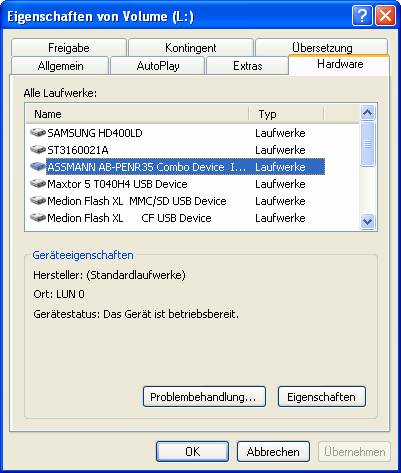Open the AutoPlay tab
This screenshot has width=401, height=473.
click(x=157, y=65)
